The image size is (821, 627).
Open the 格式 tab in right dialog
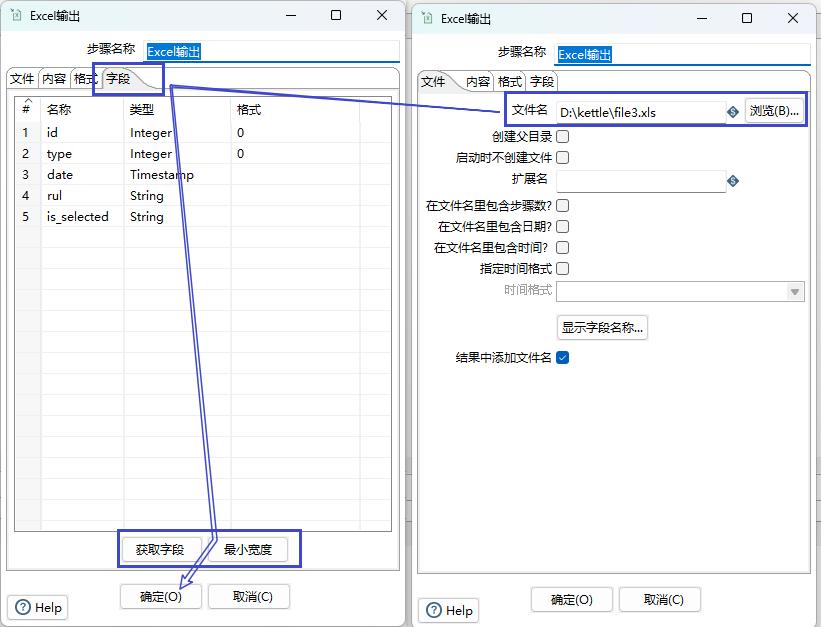510,82
